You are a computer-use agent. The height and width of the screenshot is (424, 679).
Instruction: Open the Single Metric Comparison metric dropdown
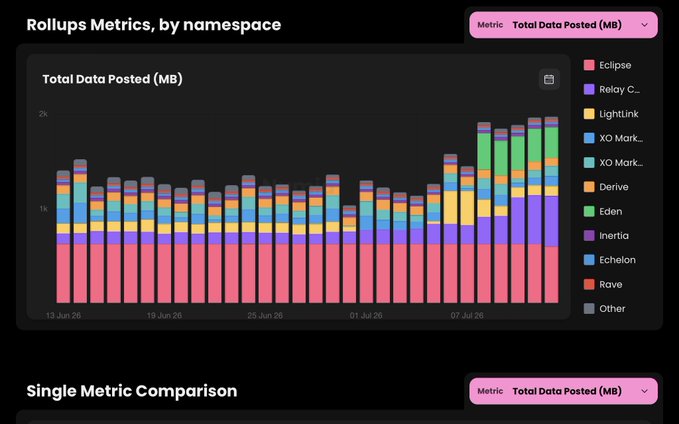click(x=563, y=391)
